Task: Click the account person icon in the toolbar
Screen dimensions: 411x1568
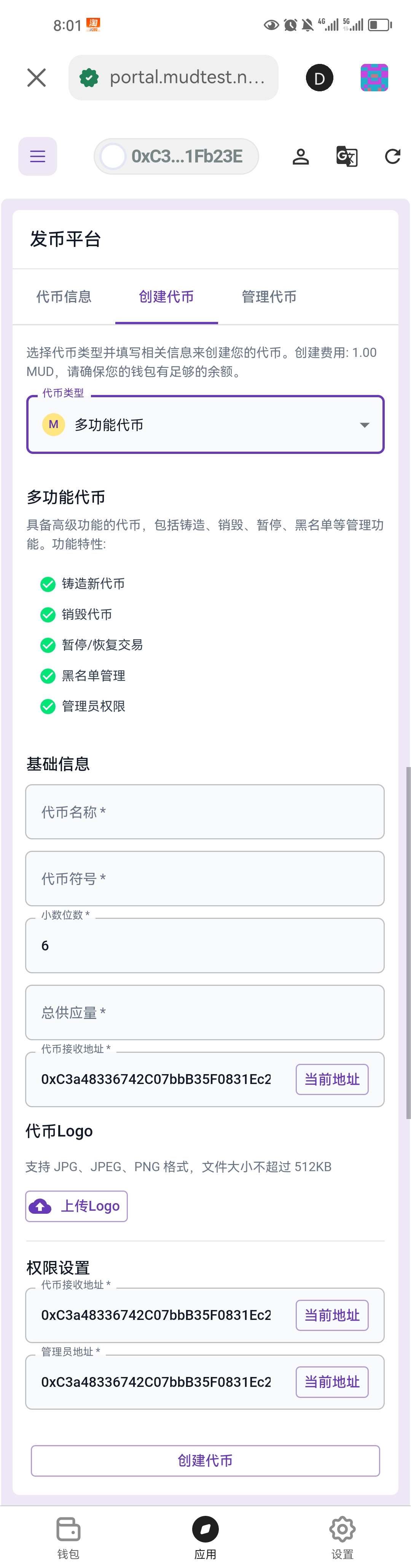Action: 301,156
